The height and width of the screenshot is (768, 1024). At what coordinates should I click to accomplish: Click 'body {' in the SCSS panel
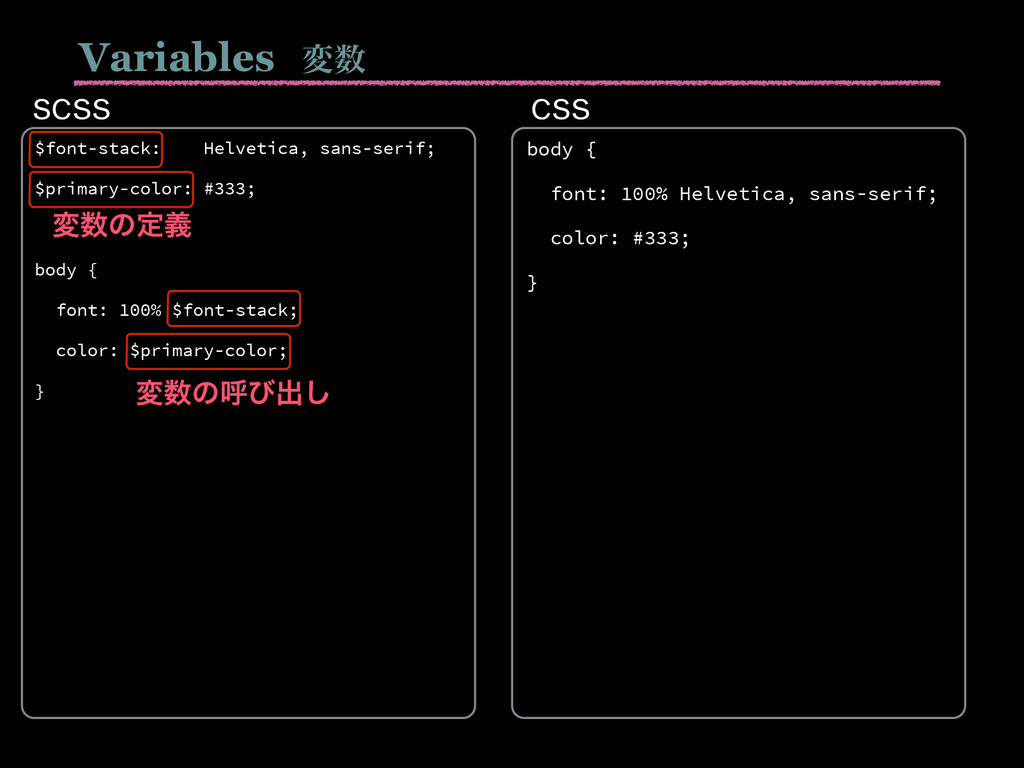(x=66, y=270)
